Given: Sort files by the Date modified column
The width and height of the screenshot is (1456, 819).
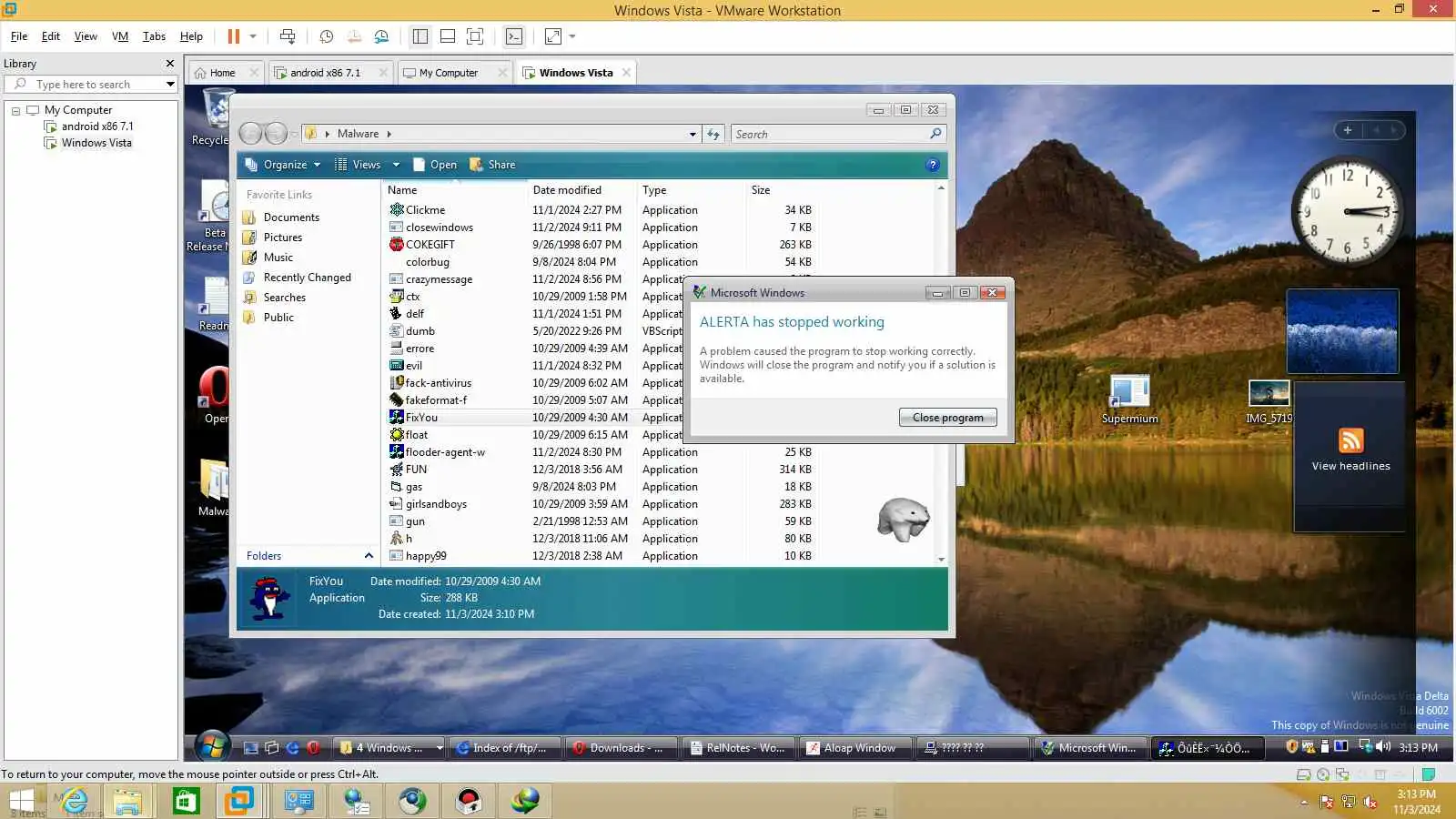Looking at the screenshot, I should point(567,190).
